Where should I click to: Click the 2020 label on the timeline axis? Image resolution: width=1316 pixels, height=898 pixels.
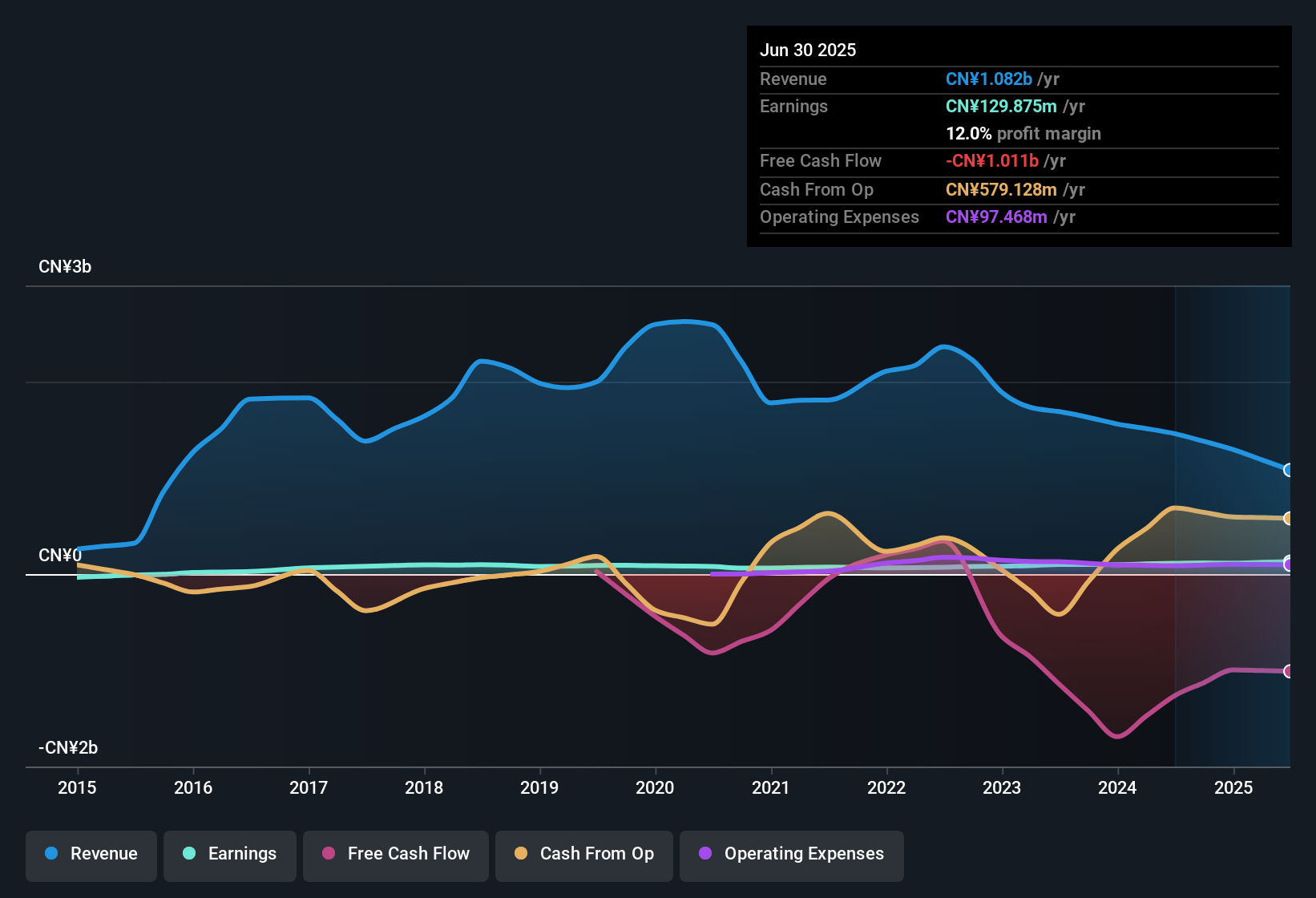click(x=655, y=788)
